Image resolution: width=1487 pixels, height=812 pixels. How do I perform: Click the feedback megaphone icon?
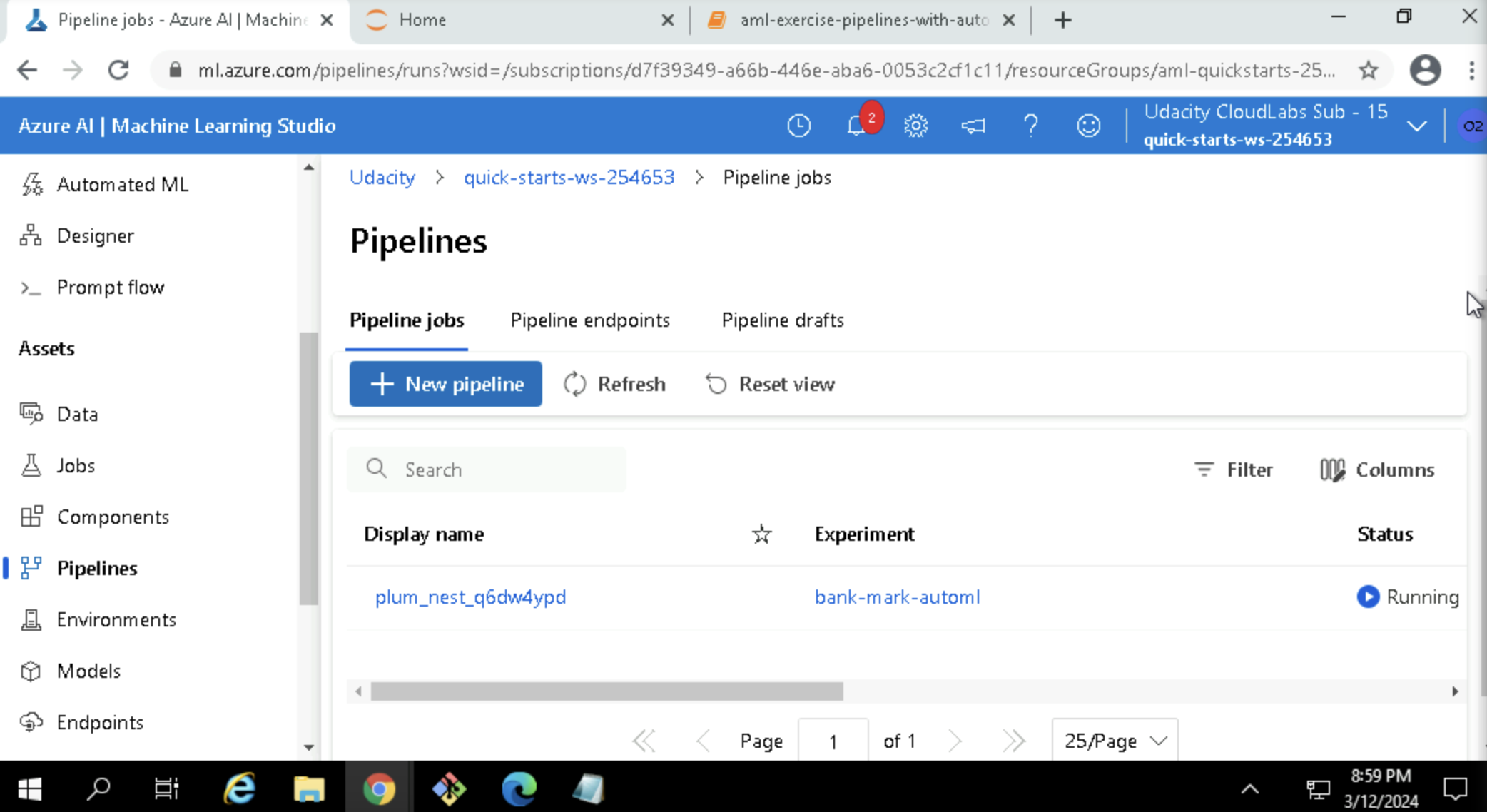973,126
